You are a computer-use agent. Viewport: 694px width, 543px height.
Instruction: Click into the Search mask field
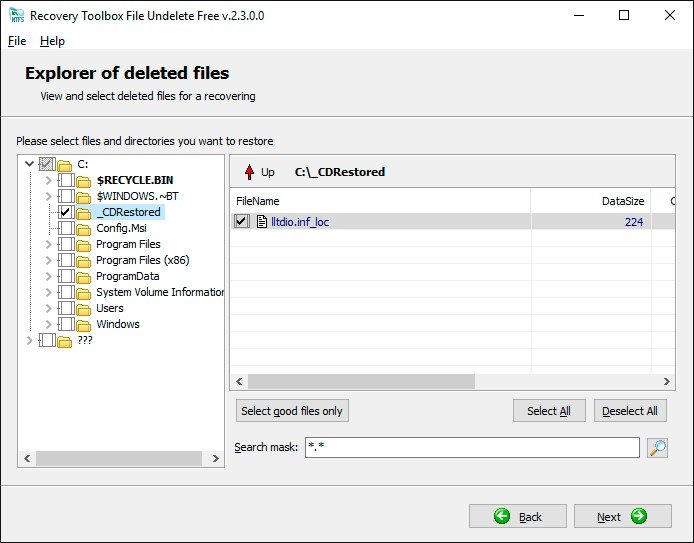pyautogui.click(x=472, y=447)
